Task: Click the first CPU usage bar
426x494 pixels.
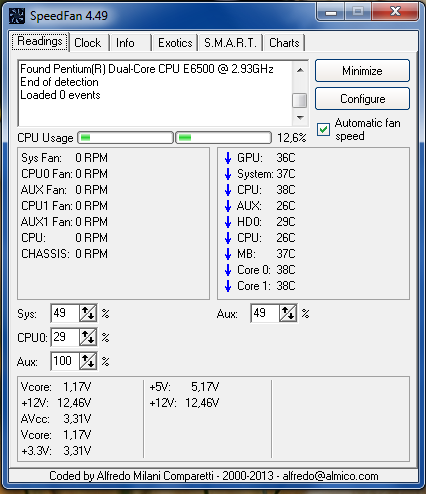Action: pyautogui.click(x=126, y=138)
